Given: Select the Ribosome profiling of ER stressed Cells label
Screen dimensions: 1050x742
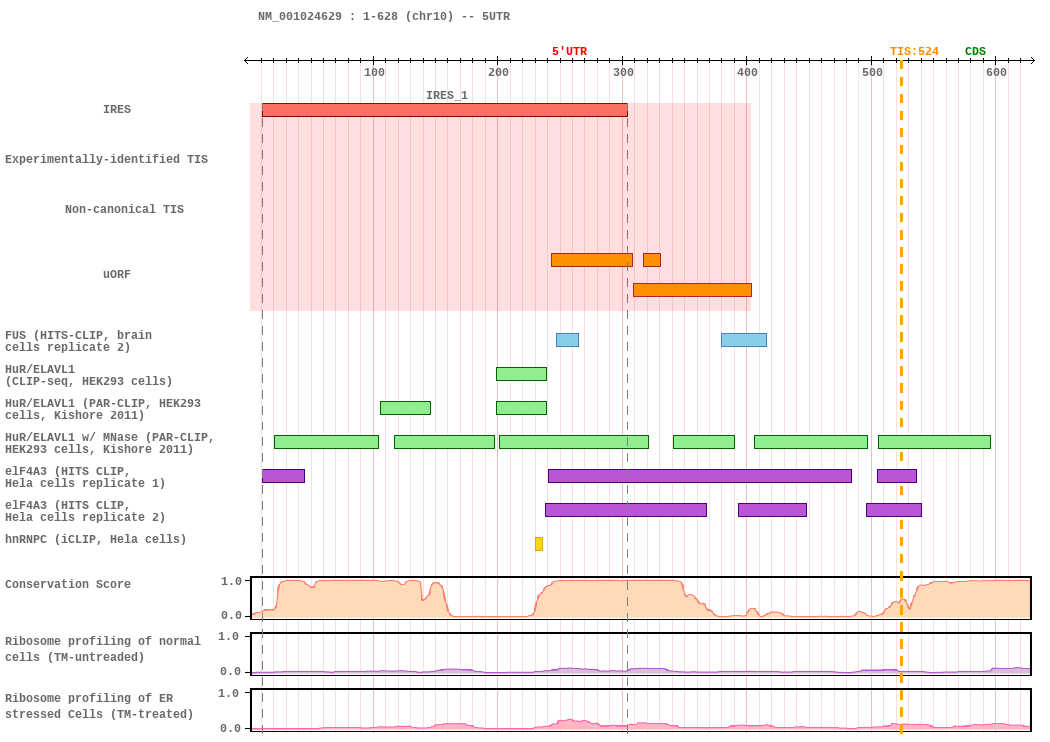Looking at the screenshot, I should (x=99, y=707).
